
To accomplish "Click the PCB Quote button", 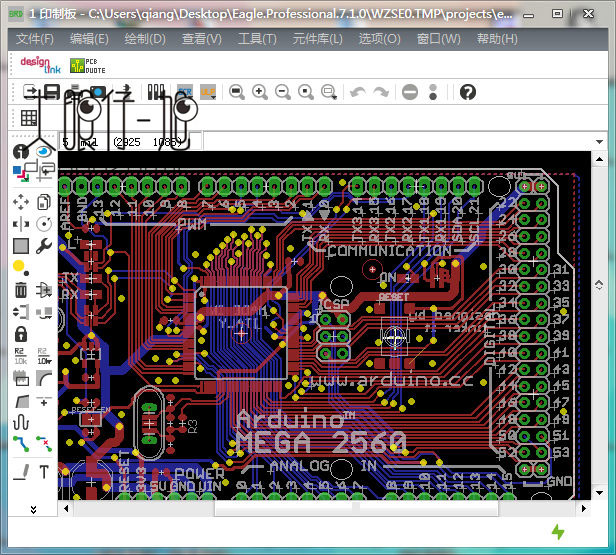I will [88, 66].
